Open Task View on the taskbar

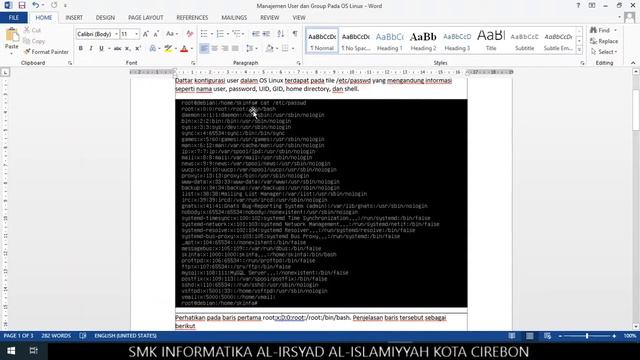33,351
